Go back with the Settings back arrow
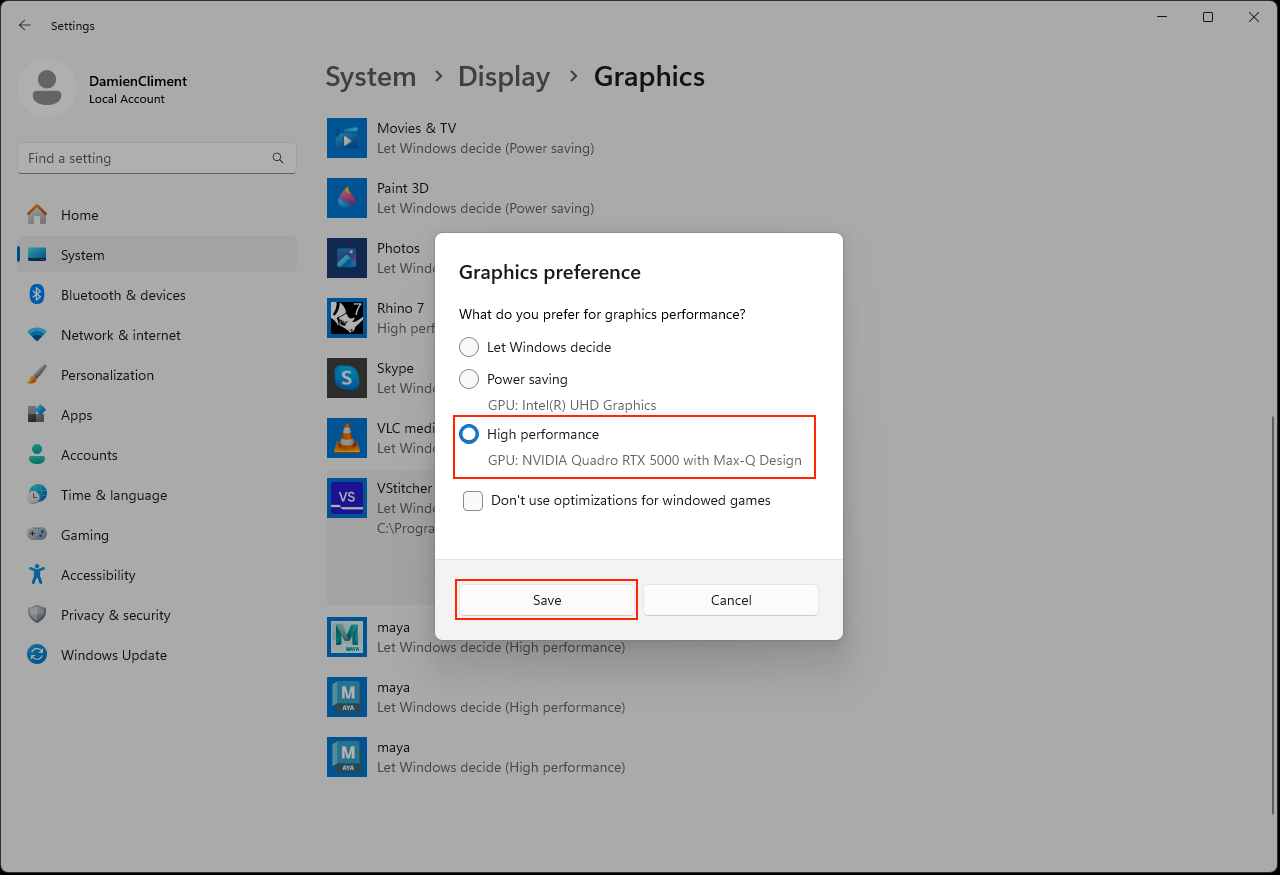The width and height of the screenshot is (1280, 875). click(25, 25)
